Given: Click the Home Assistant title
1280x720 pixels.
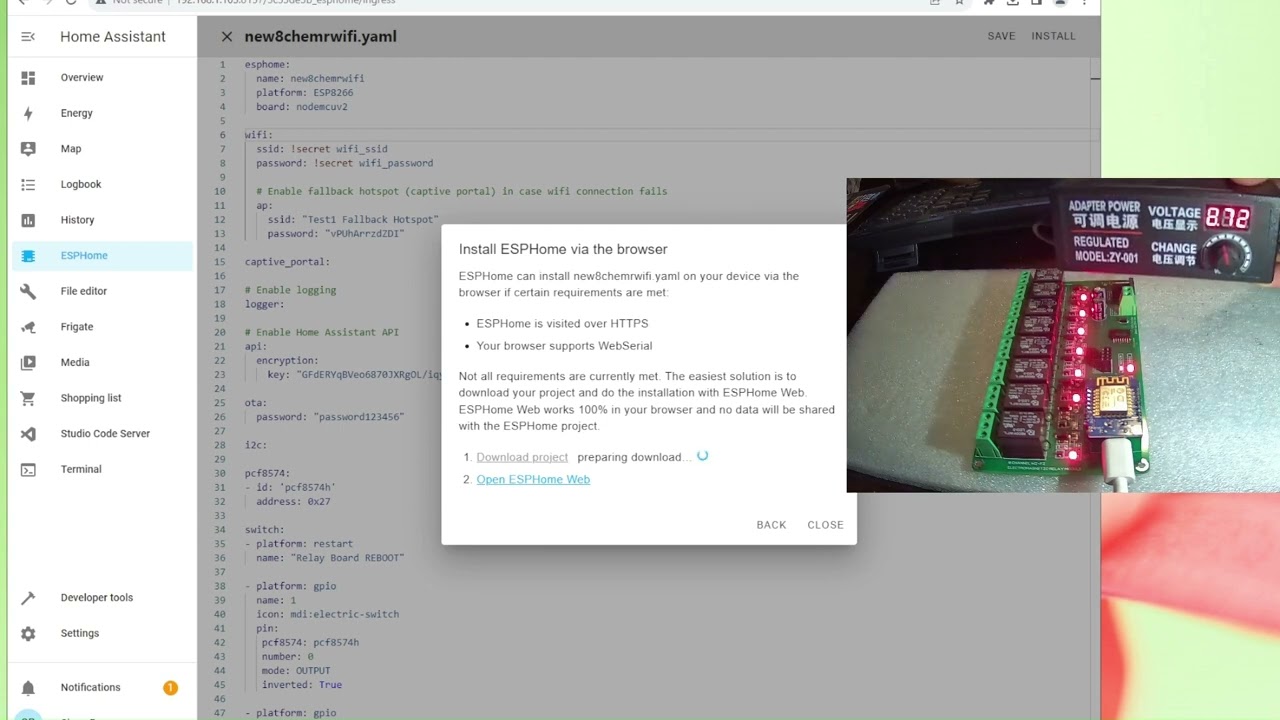Looking at the screenshot, I should pos(113,37).
